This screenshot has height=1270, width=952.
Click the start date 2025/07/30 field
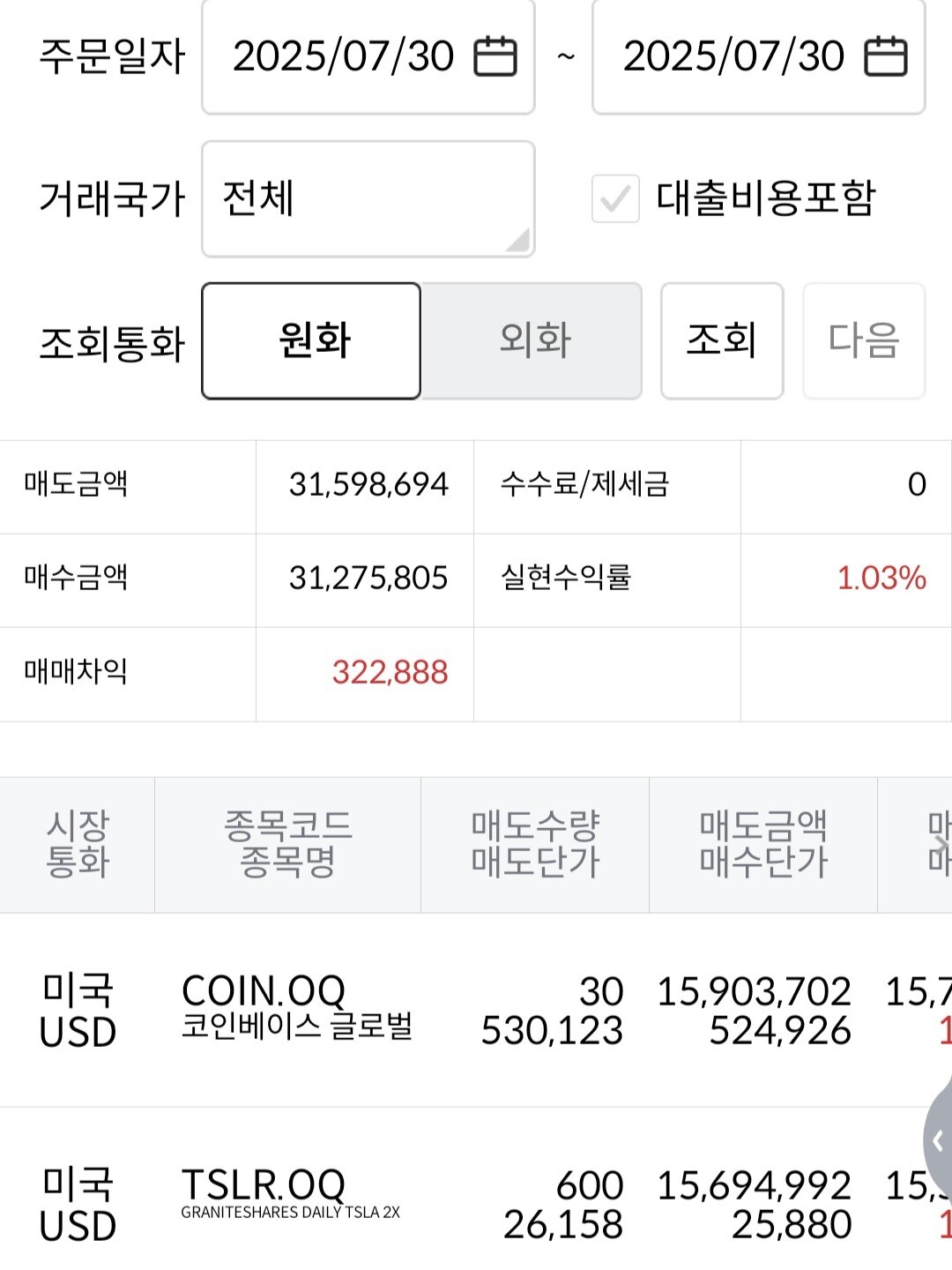(x=344, y=56)
